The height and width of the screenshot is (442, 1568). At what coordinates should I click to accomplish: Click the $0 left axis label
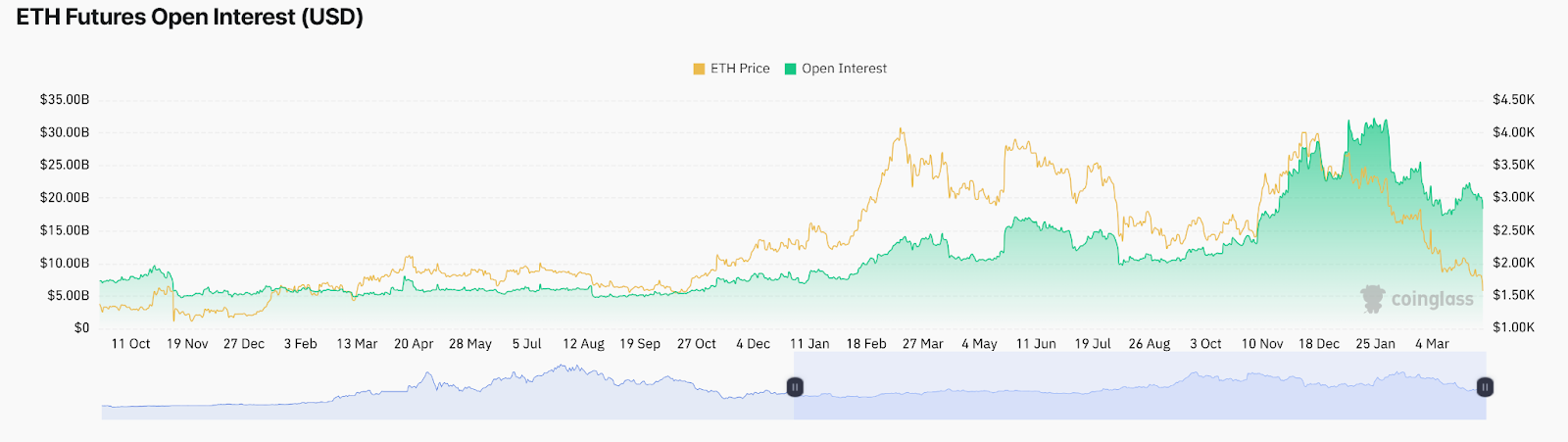(81, 327)
